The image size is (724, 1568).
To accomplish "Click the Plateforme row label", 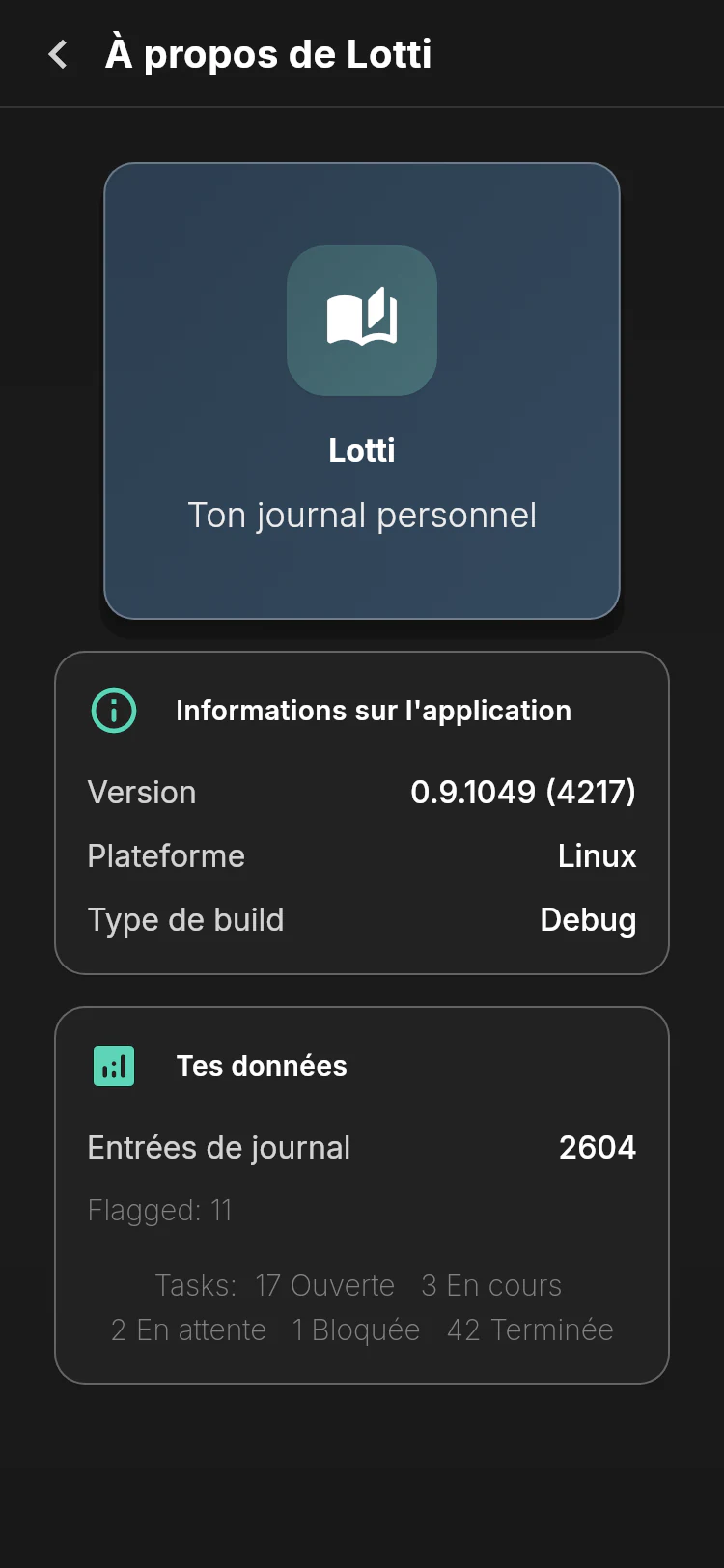I will tap(166, 856).
